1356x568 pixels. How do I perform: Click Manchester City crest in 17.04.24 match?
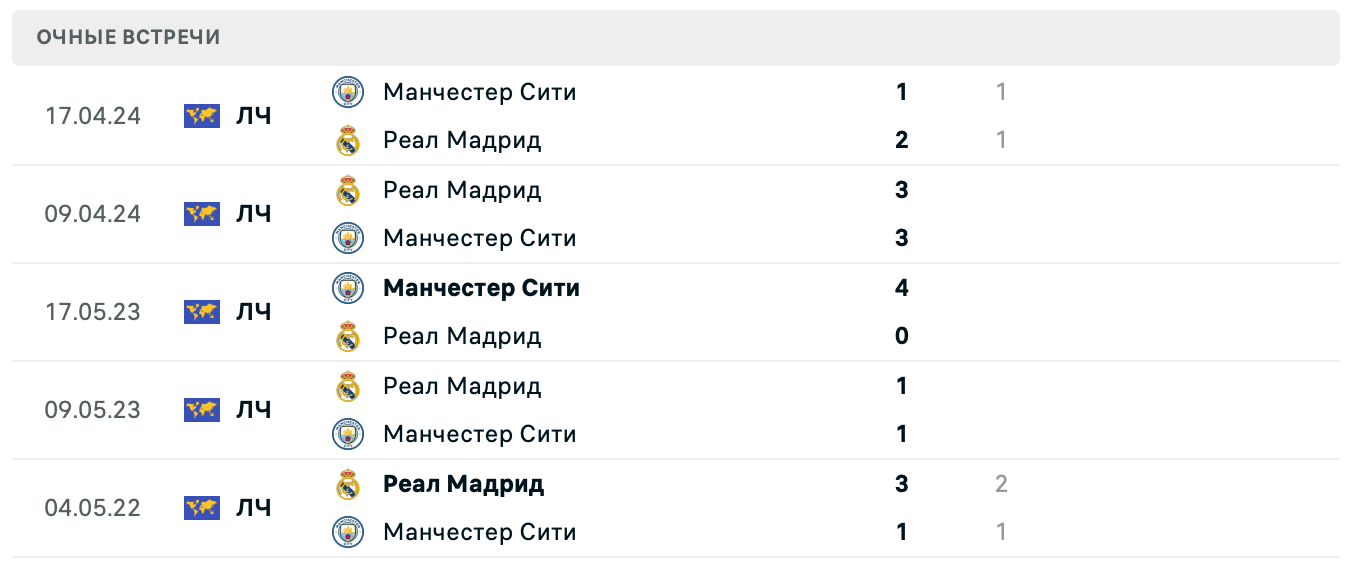(x=347, y=92)
